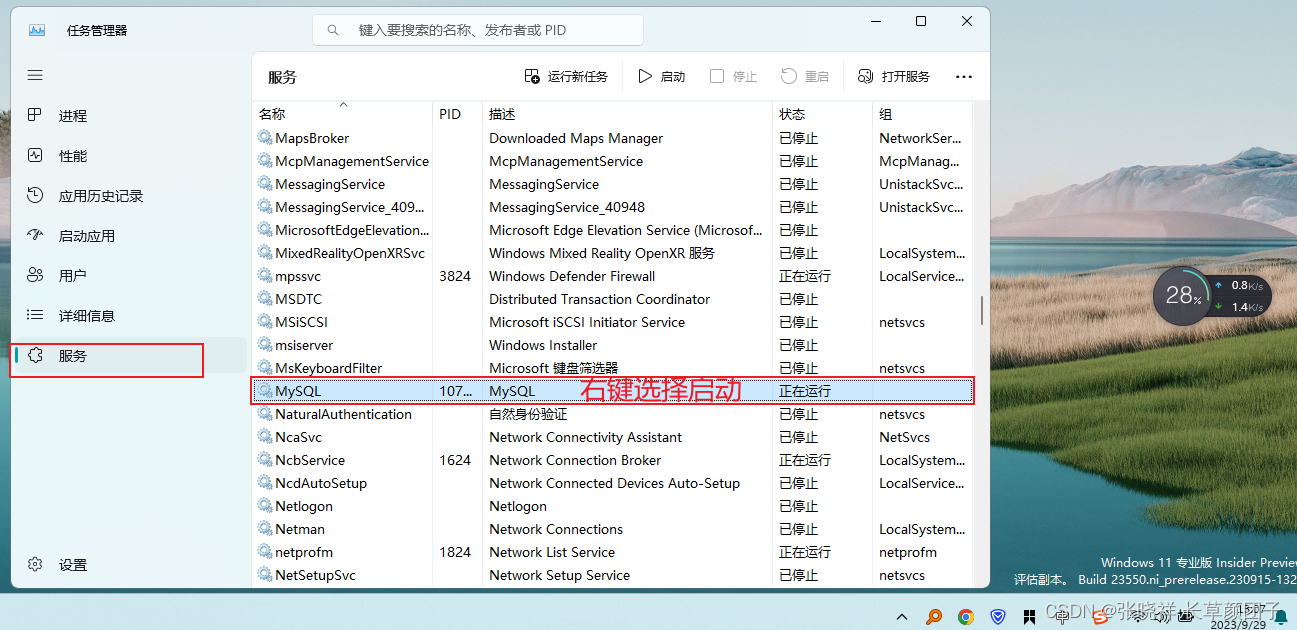This screenshot has width=1297, height=630.
Task: Click gear icon of msiserver row
Action: click(265, 345)
